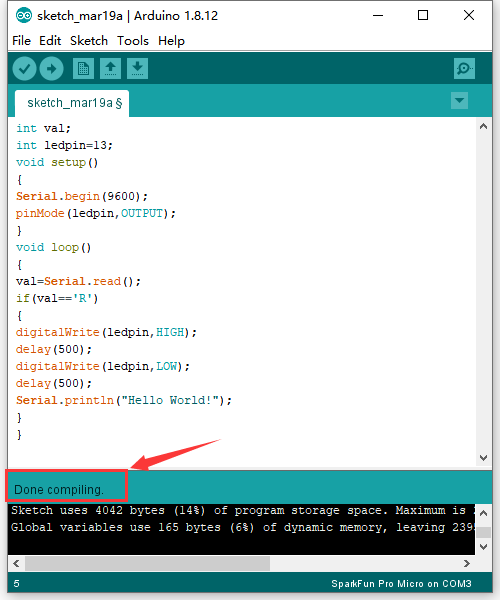Screen dimensions: 500x600
Task: Open the Help menu
Action: [171, 41]
